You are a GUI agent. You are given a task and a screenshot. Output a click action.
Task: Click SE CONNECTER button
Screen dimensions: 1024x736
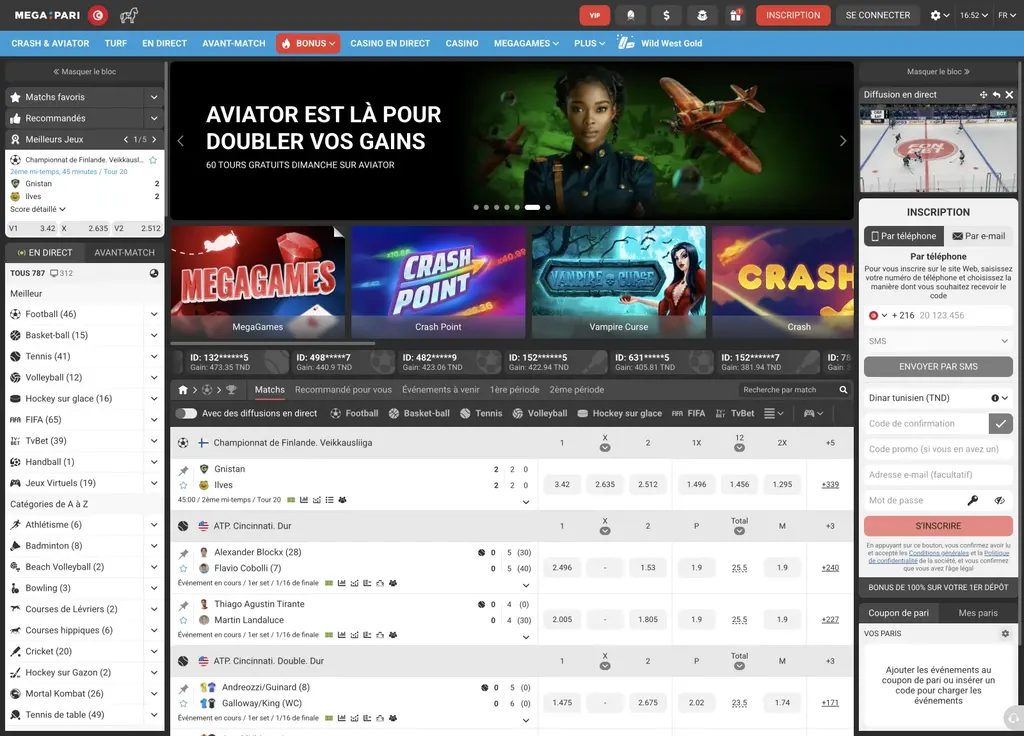pyautogui.click(x=878, y=15)
